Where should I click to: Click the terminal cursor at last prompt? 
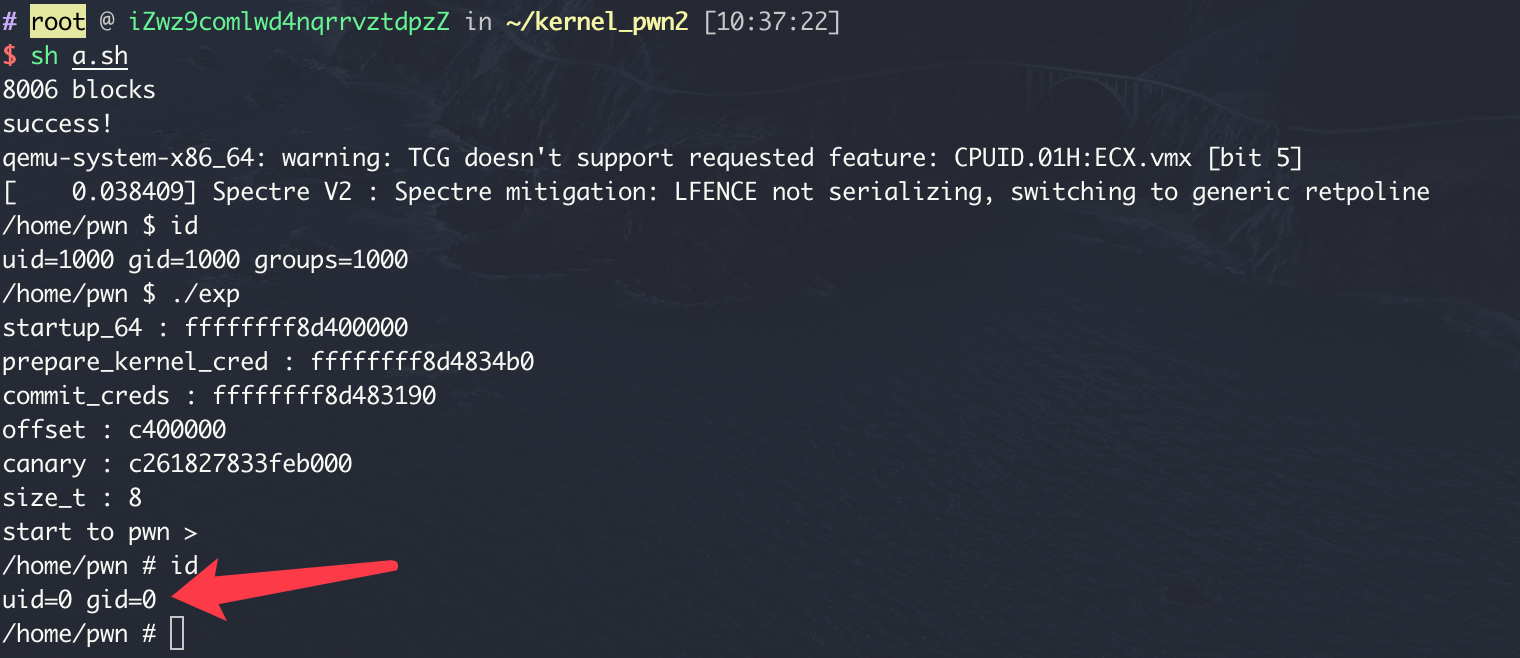177,634
